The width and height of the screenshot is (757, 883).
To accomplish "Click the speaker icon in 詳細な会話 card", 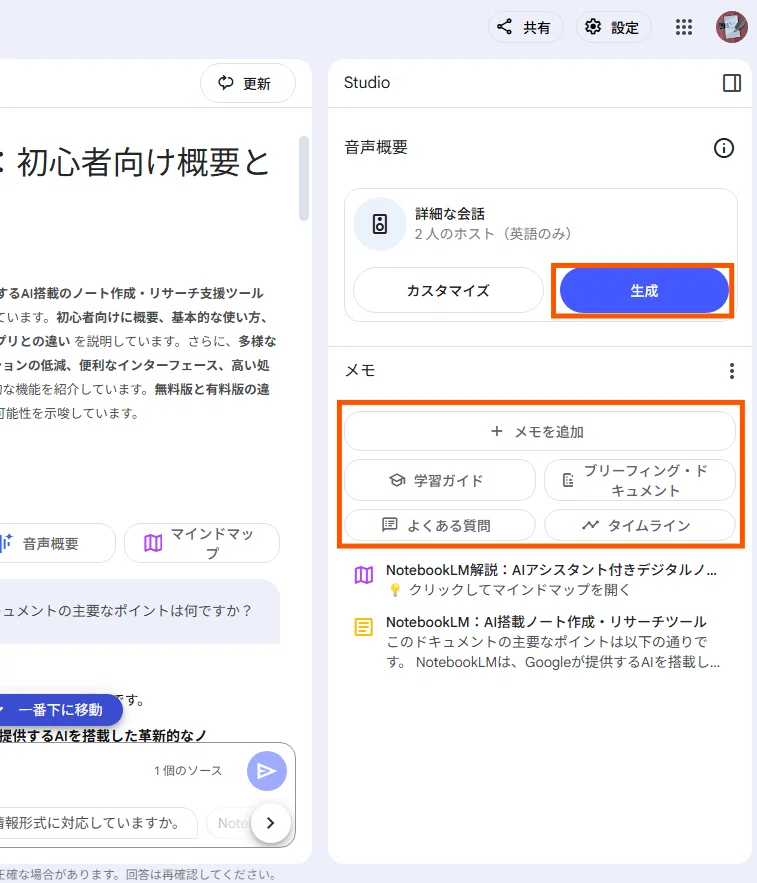I will coord(380,224).
